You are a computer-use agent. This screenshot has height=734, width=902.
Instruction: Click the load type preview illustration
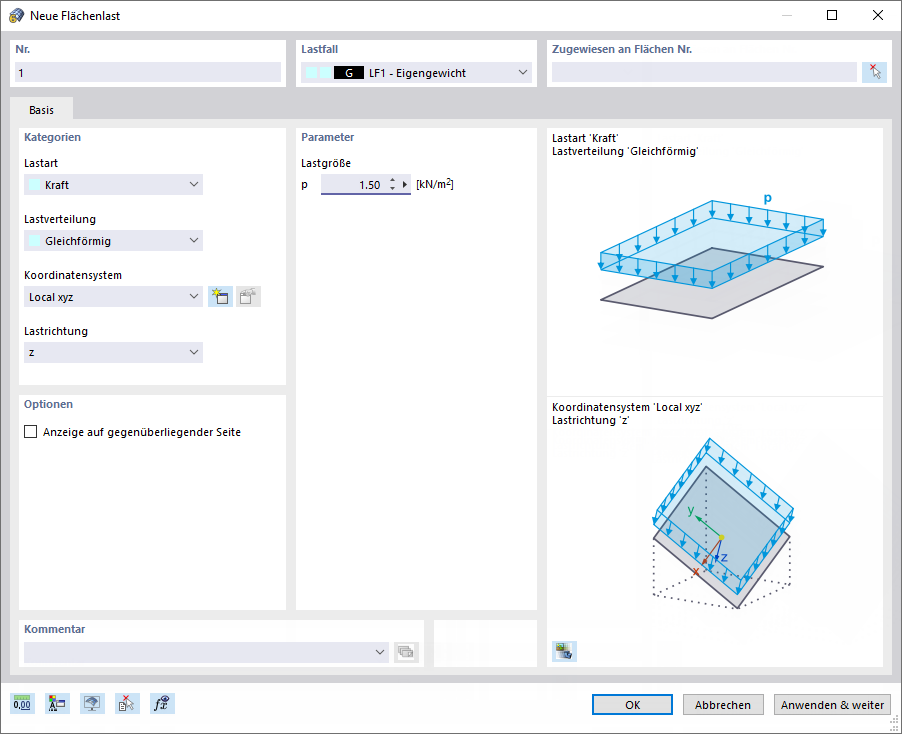(x=712, y=256)
